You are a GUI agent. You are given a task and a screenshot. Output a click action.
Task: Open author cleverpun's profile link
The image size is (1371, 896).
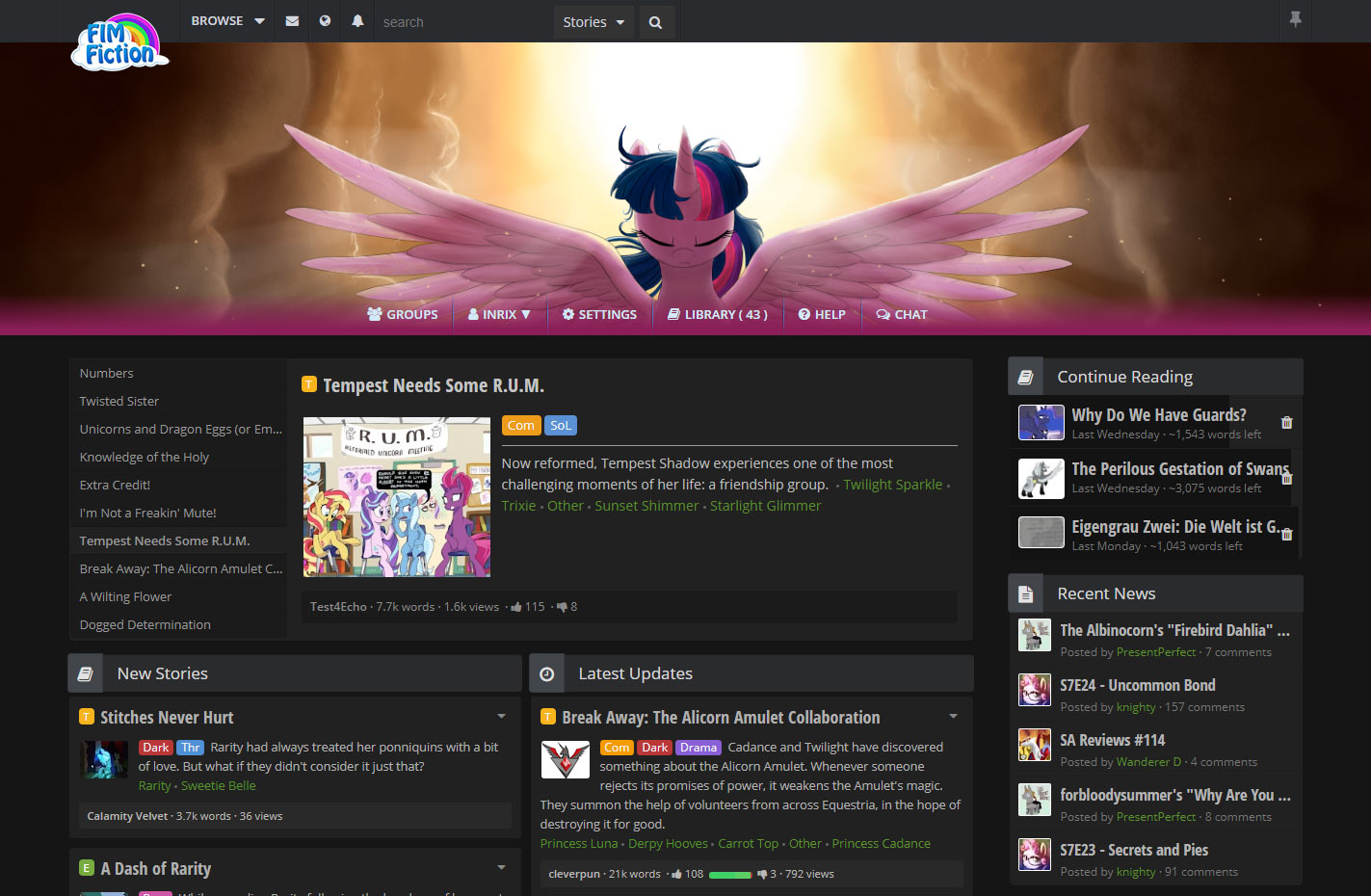tap(574, 875)
